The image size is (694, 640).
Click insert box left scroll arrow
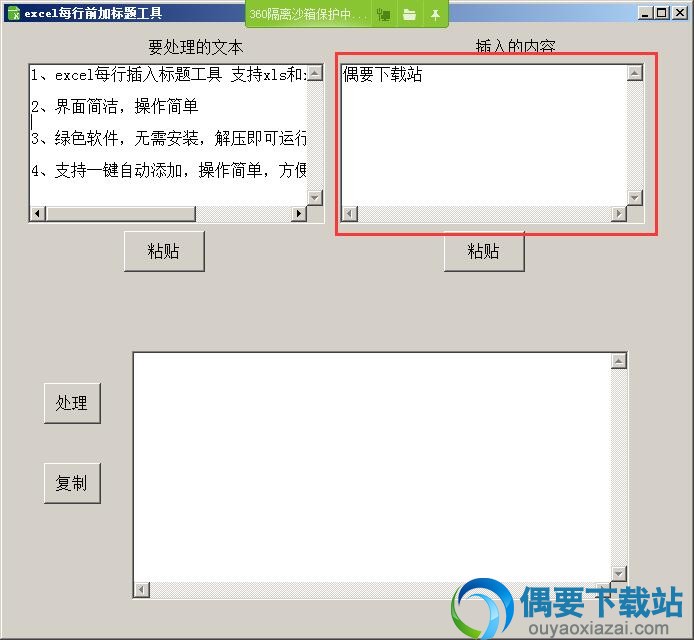(349, 214)
